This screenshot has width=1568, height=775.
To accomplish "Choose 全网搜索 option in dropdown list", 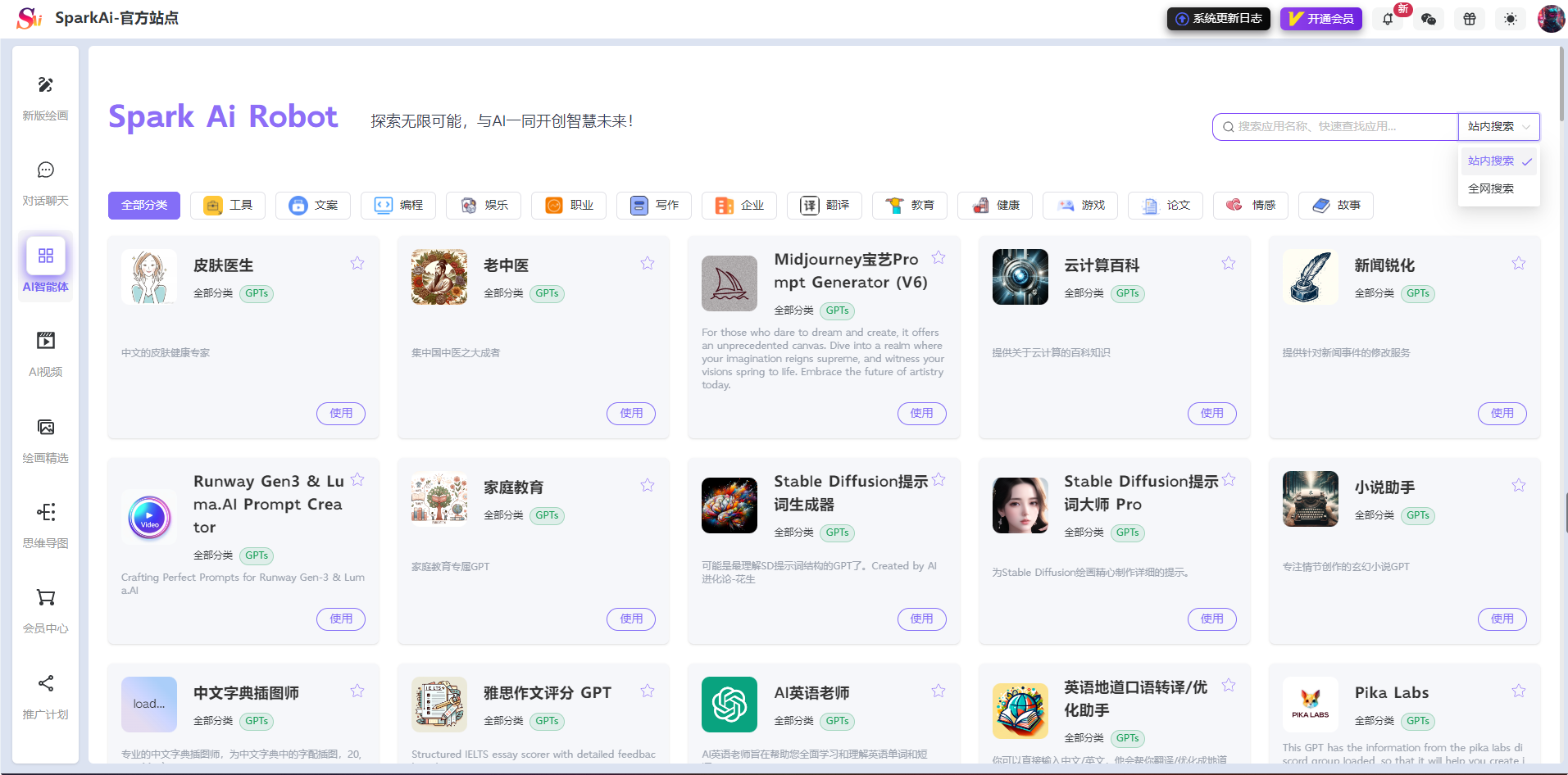I will (1498, 189).
